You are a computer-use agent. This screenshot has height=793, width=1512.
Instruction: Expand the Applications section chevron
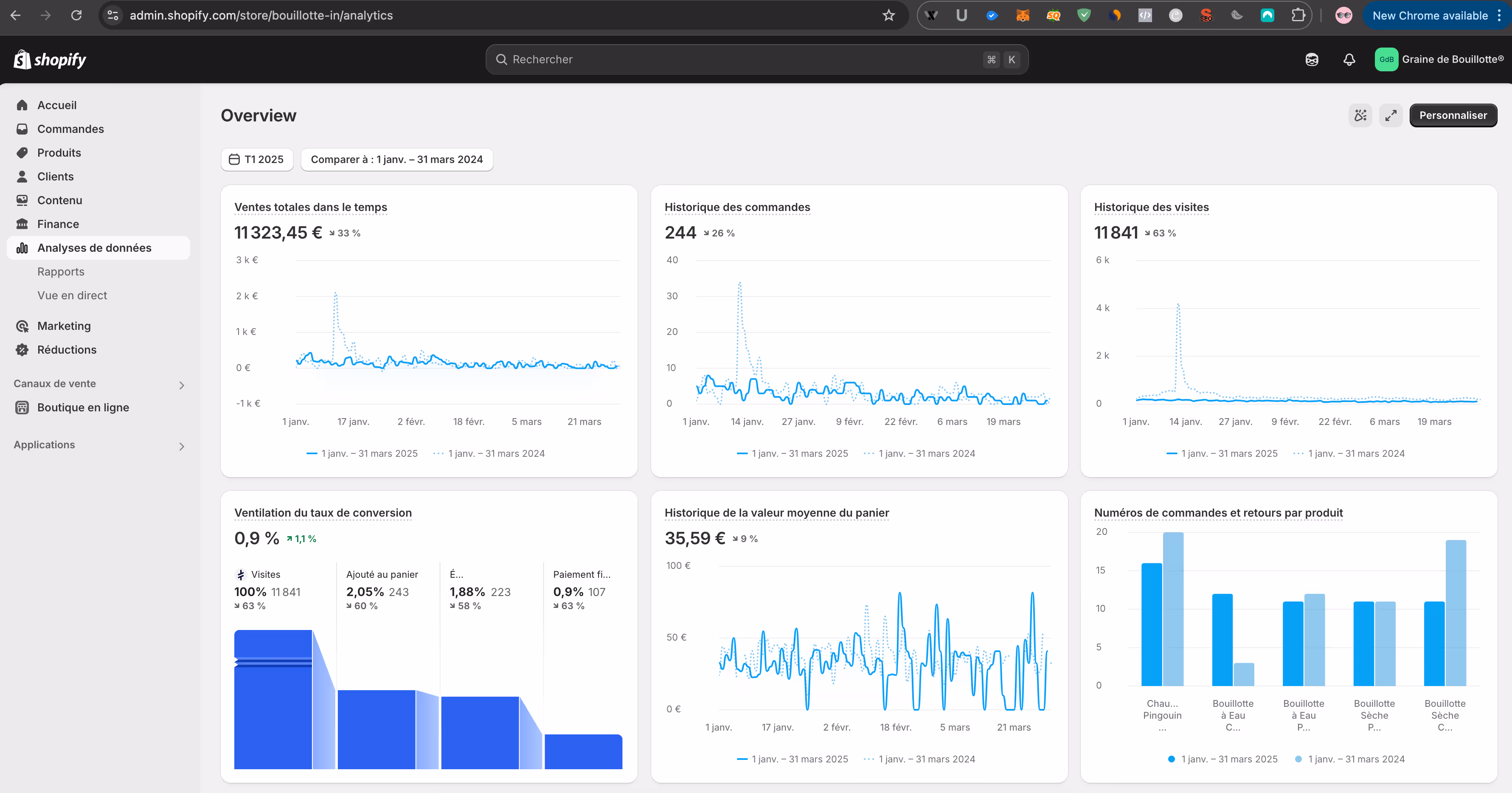(x=181, y=447)
